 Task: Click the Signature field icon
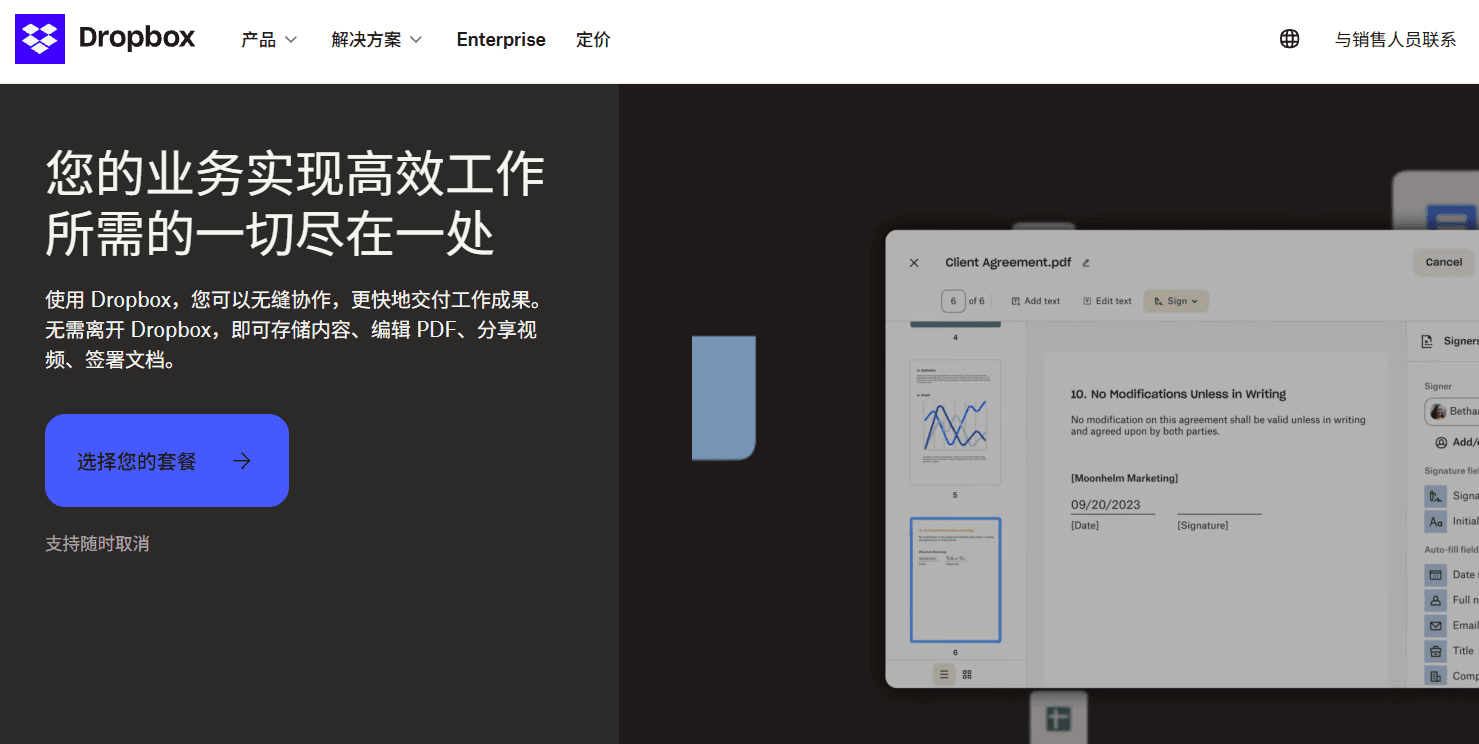click(x=1436, y=496)
